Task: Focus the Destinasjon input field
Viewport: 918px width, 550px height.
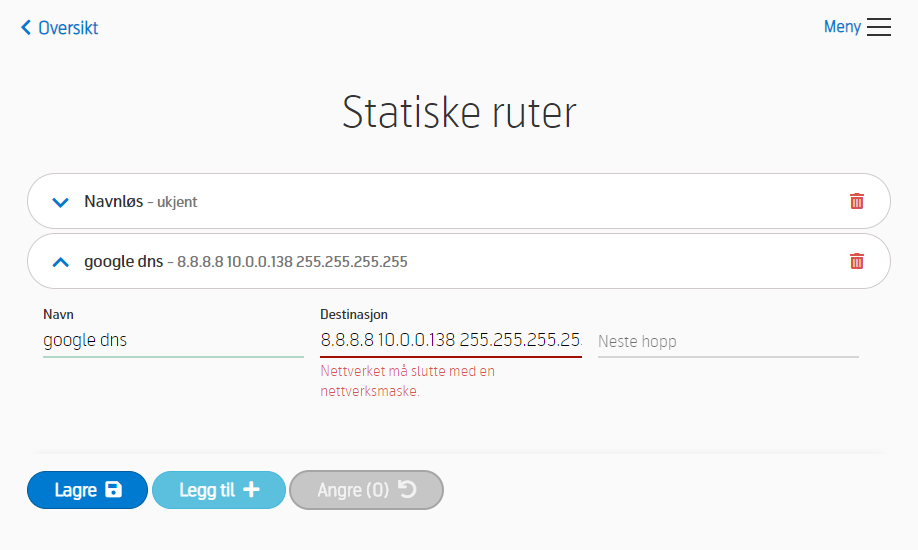Action: coord(451,340)
